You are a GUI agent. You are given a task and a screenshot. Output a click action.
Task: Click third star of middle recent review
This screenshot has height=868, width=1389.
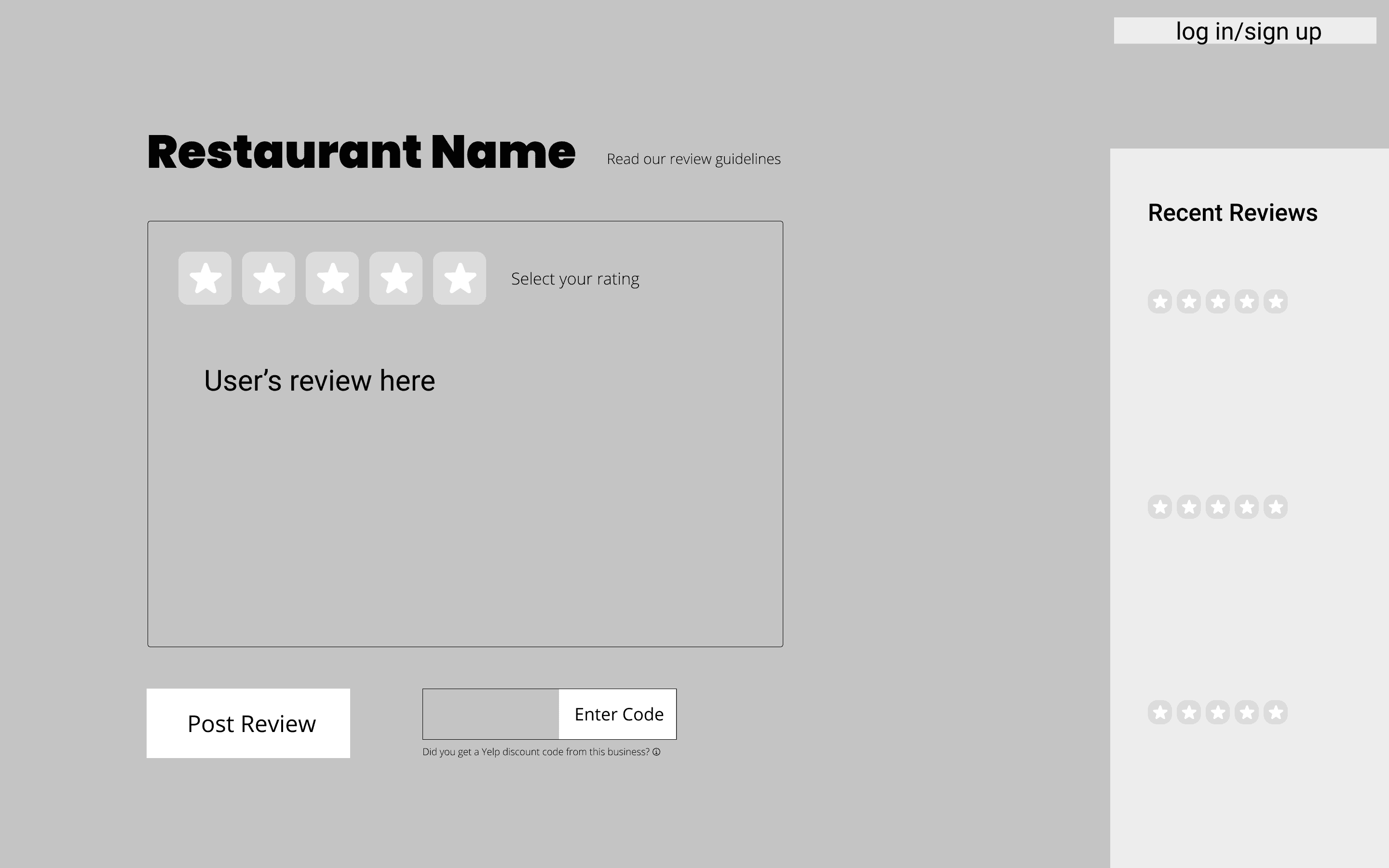(x=1217, y=507)
